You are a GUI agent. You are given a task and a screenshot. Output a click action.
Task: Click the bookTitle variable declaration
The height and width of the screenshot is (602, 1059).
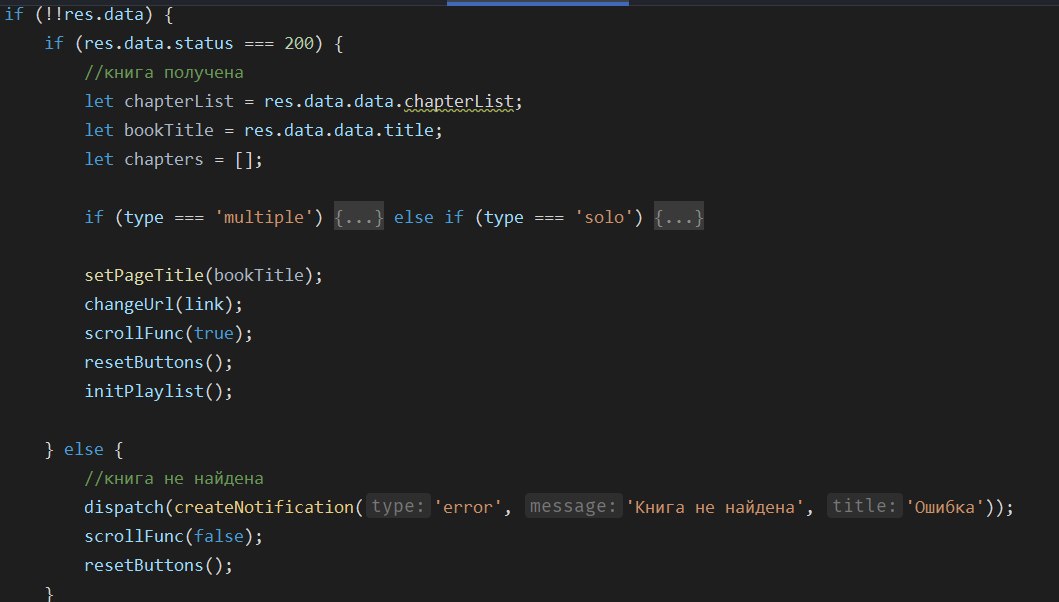pos(169,130)
